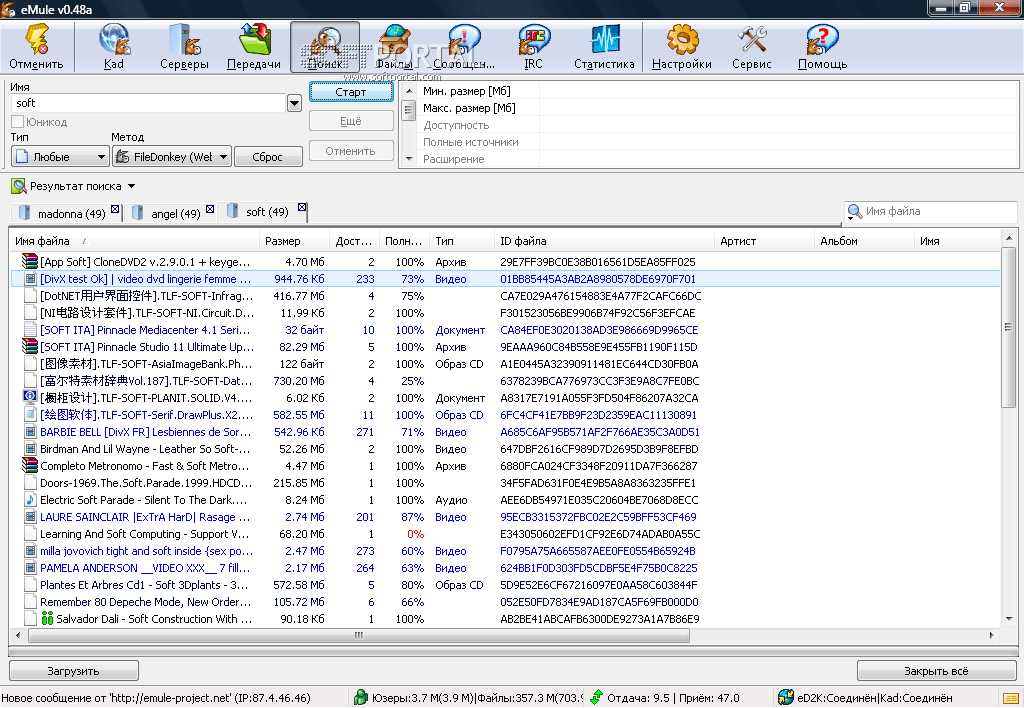Screen dimensions: 1024x708
Task: Close the madonna (49) tab
Action: pyautogui.click(x=115, y=209)
